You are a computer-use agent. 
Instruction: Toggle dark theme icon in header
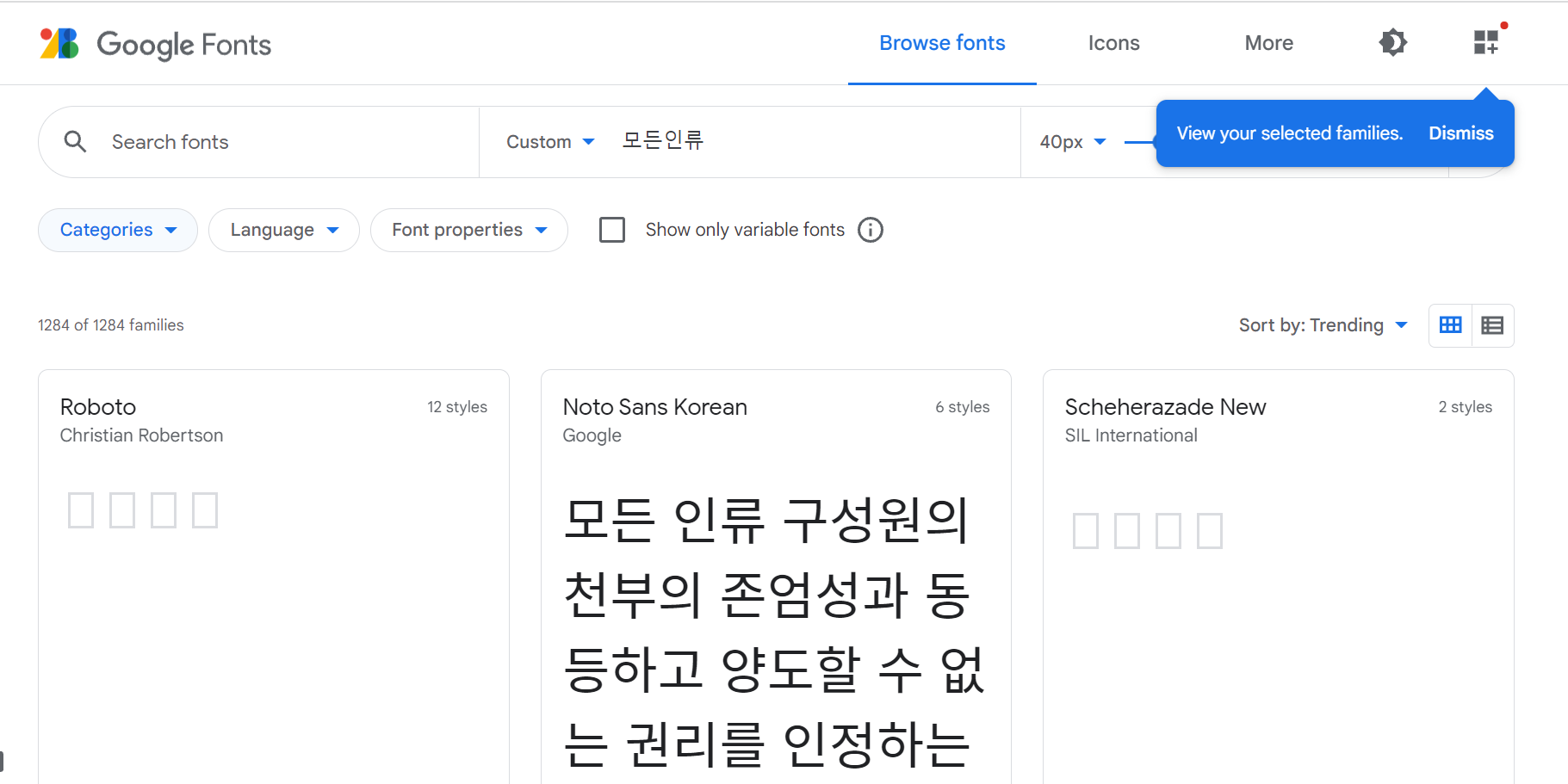point(1392,42)
